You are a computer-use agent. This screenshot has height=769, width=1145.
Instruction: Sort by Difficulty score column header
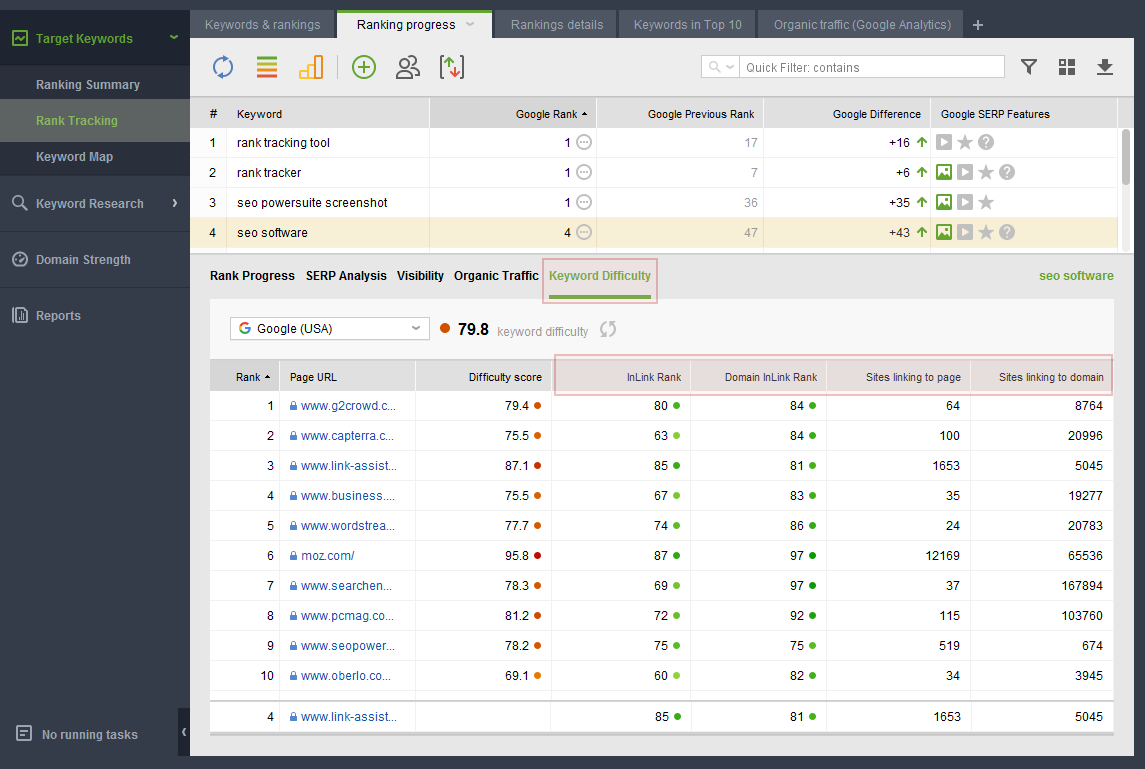coord(483,377)
